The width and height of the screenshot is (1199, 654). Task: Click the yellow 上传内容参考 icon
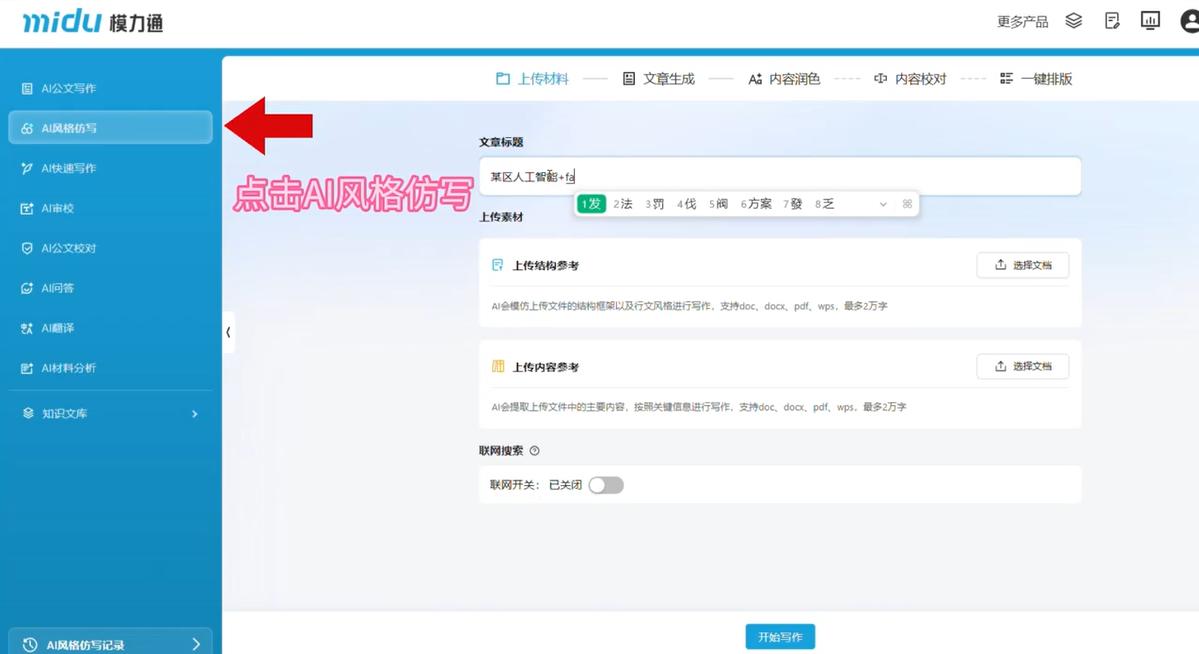(497, 367)
